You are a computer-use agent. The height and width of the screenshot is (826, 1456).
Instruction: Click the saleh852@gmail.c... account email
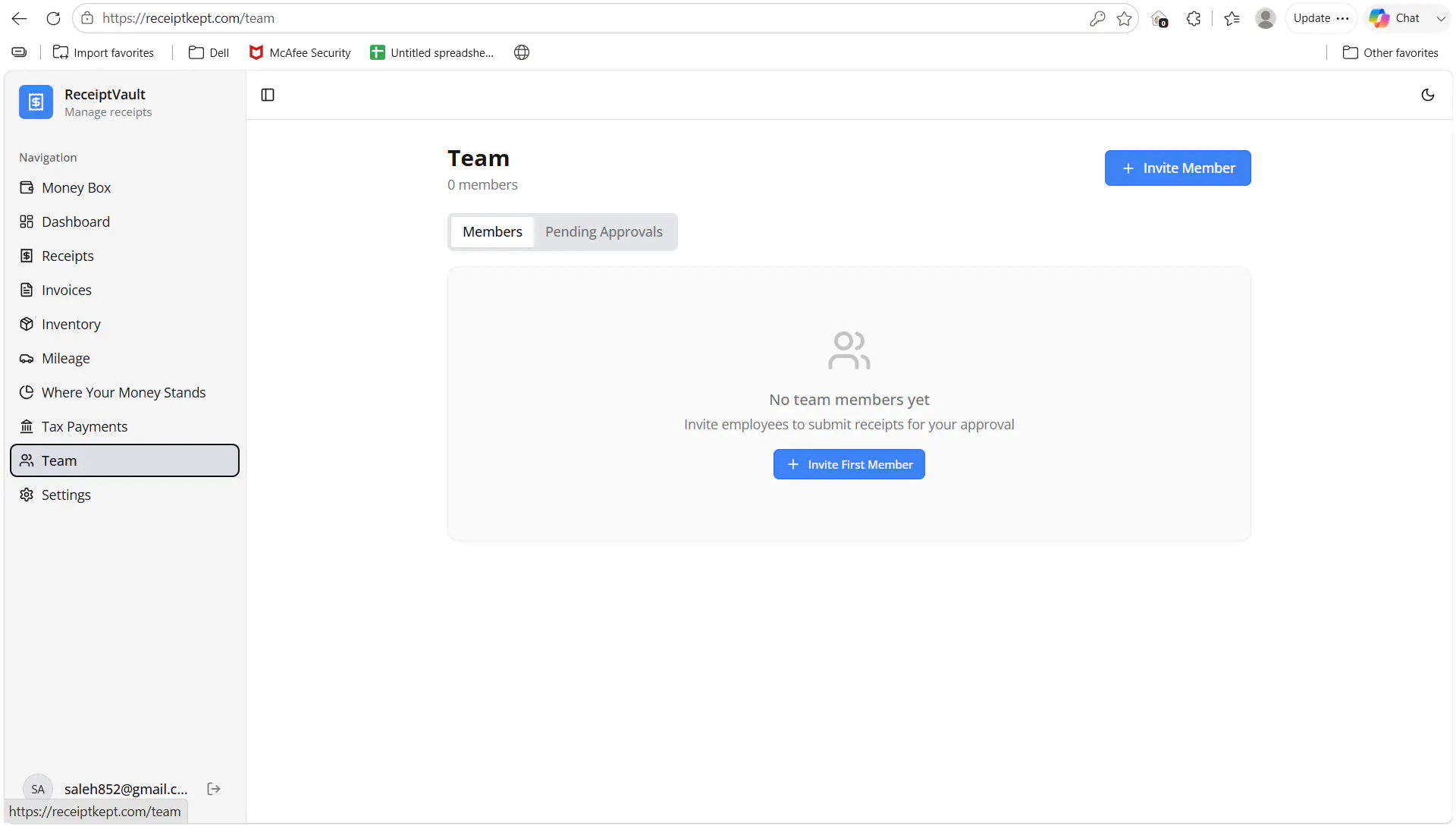pyautogui.click(x=126, y=789)
